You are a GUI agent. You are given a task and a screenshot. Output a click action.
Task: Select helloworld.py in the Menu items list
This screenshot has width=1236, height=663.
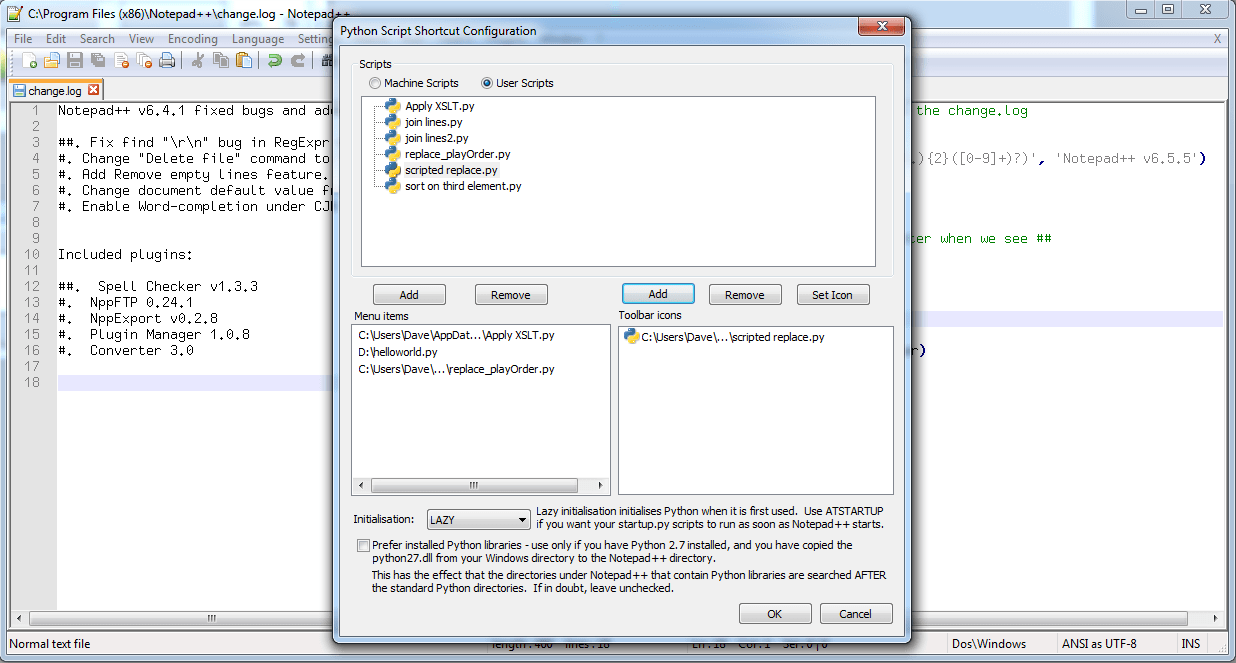pyautogui.click(x=400, y=352)
